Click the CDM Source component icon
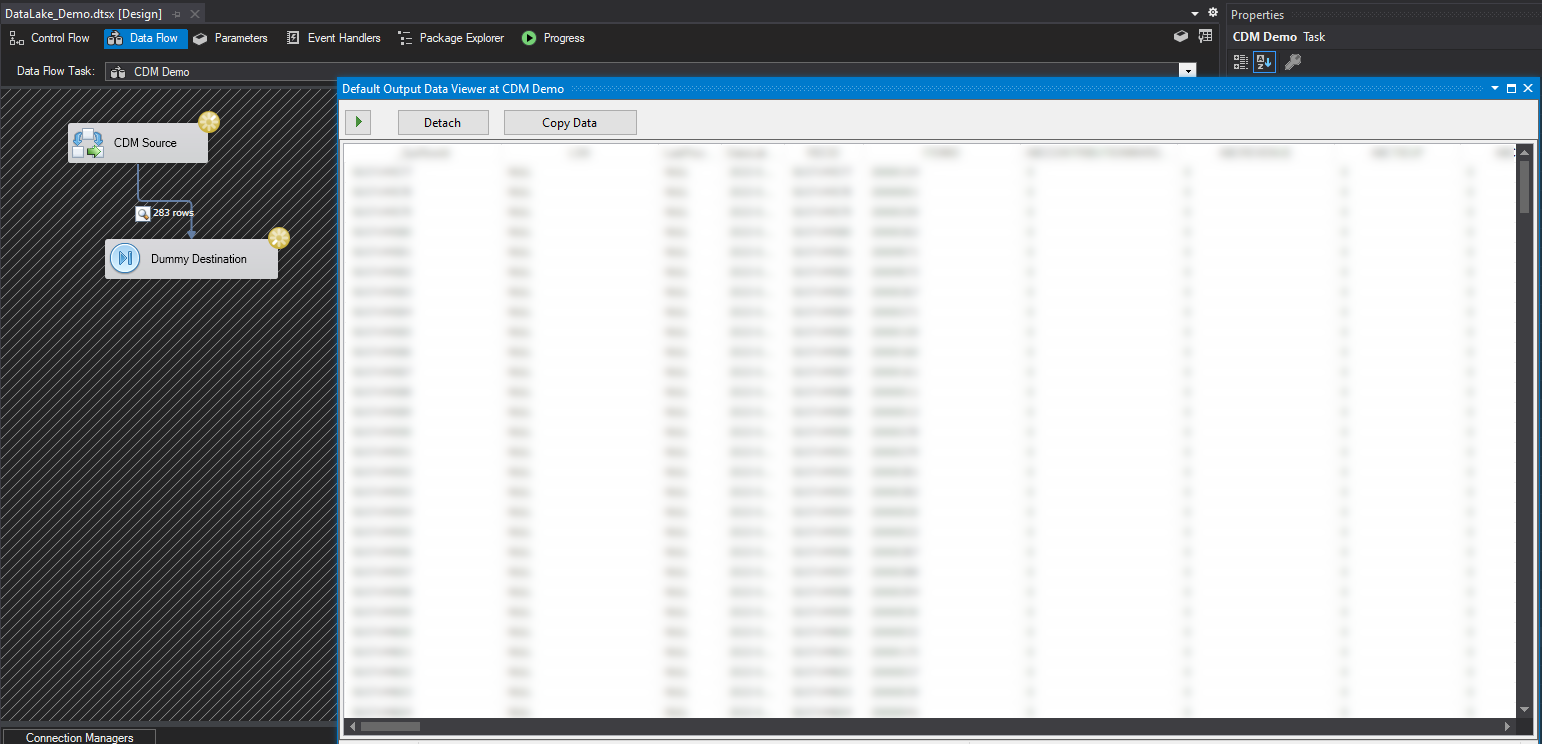 pos(88,143)
